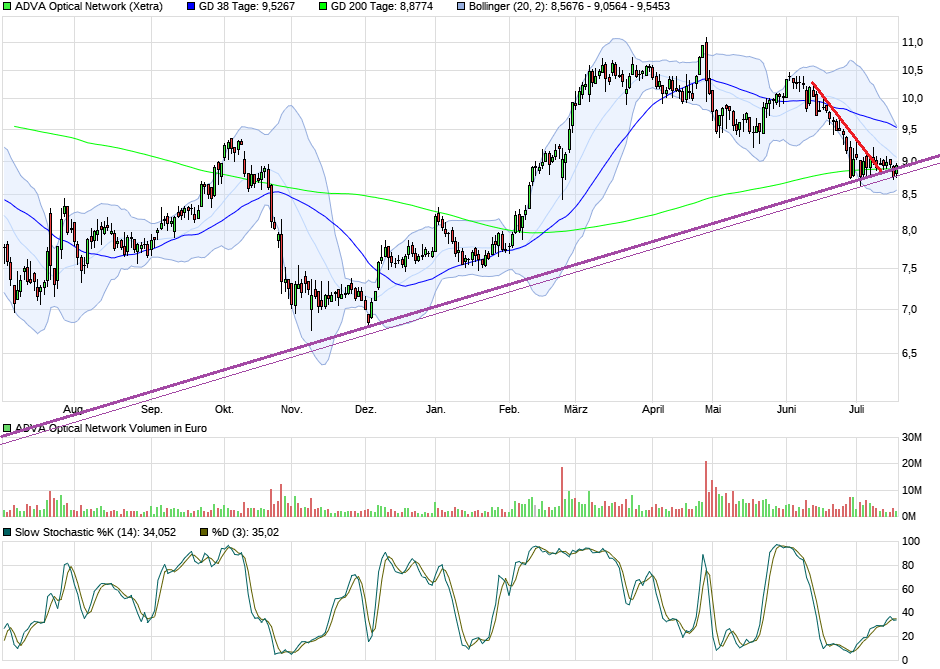Click the red downtrend line near Juli
940x669 pixels.
pos(846,127)
